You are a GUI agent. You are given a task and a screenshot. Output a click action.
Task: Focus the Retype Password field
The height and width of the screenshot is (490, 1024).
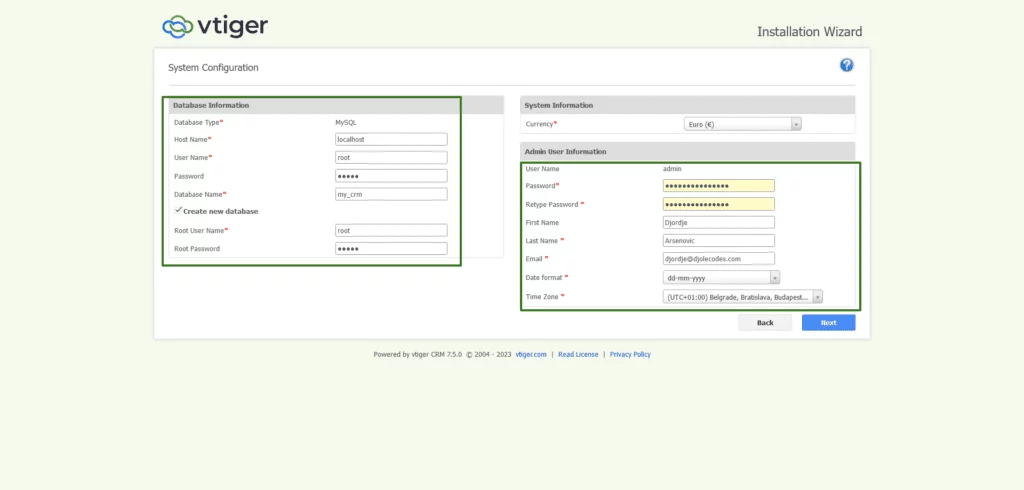[x=718, y=204]
